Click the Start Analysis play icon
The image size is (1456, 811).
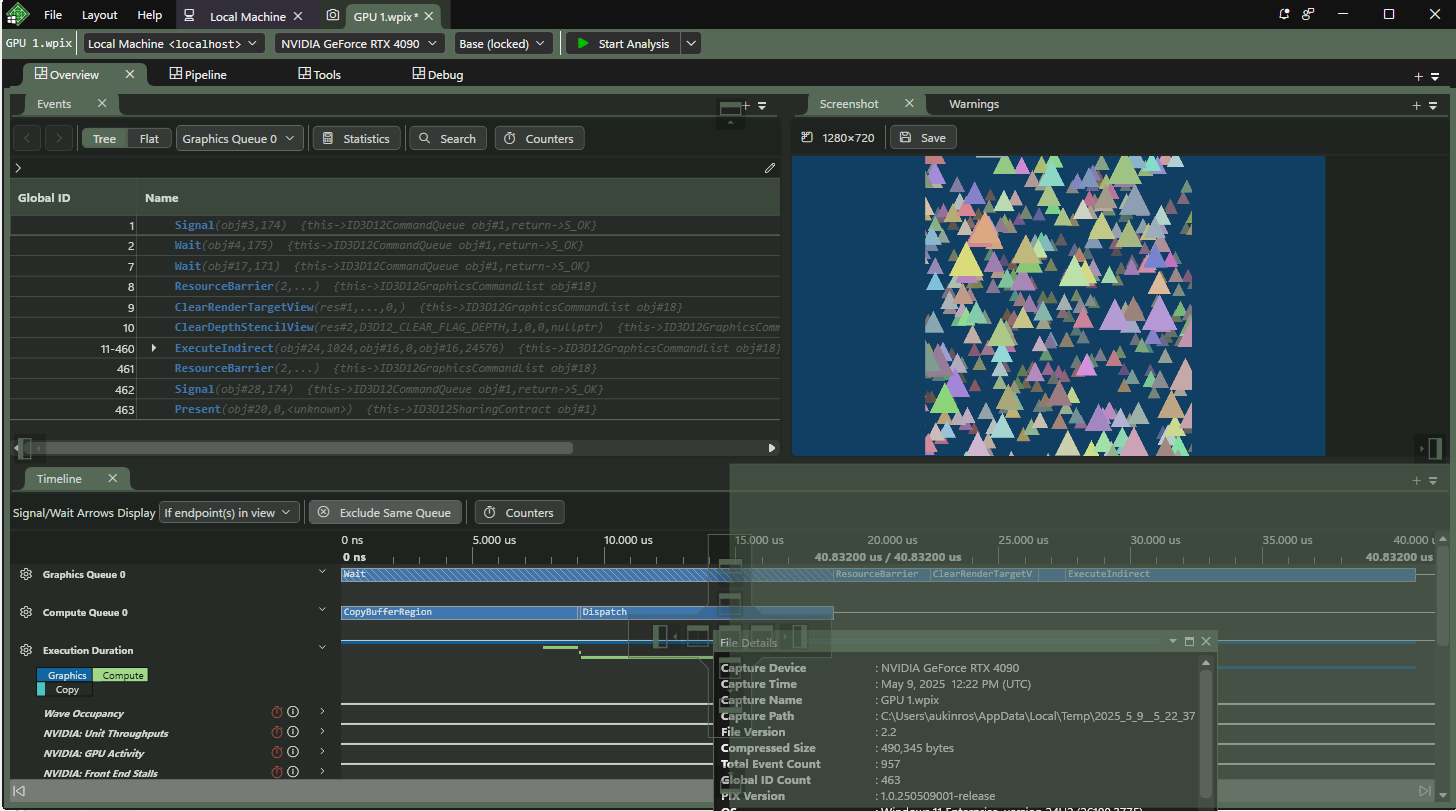point(583,44)
